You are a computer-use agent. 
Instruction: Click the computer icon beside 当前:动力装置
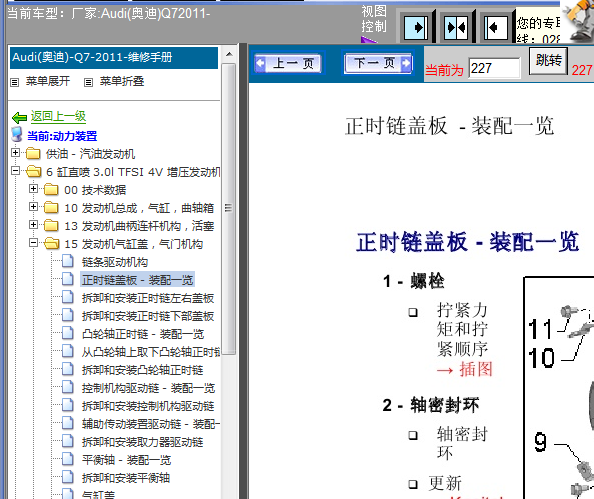[17, 135]
